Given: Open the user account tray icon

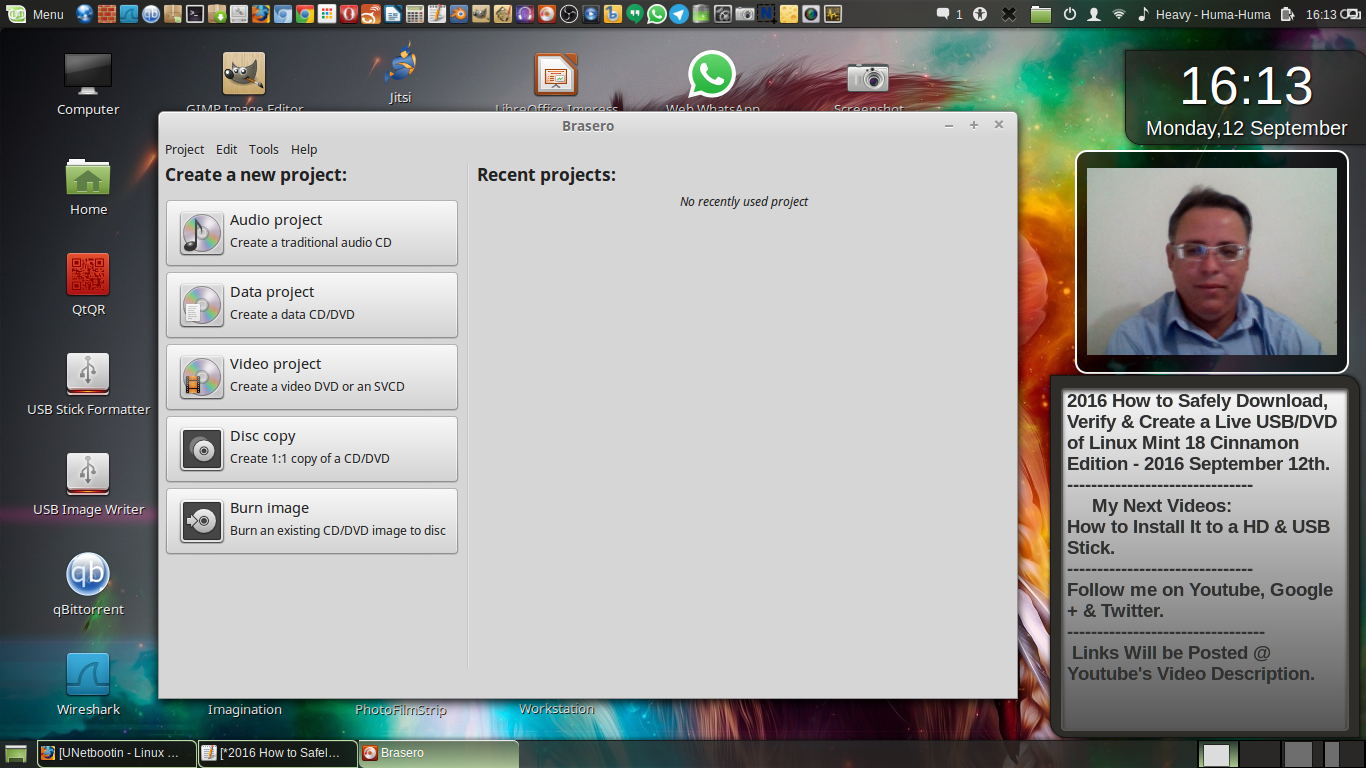Looking at the screenshot, I should (x=1094, y=14).
